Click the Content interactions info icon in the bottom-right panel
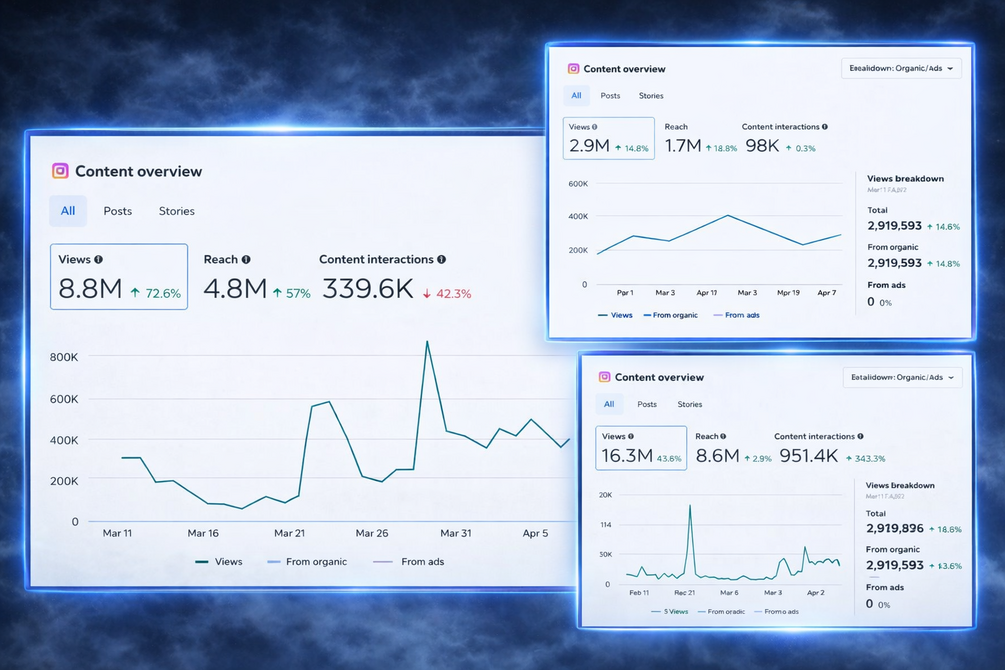1005x670 pixels. coord(860,436)
